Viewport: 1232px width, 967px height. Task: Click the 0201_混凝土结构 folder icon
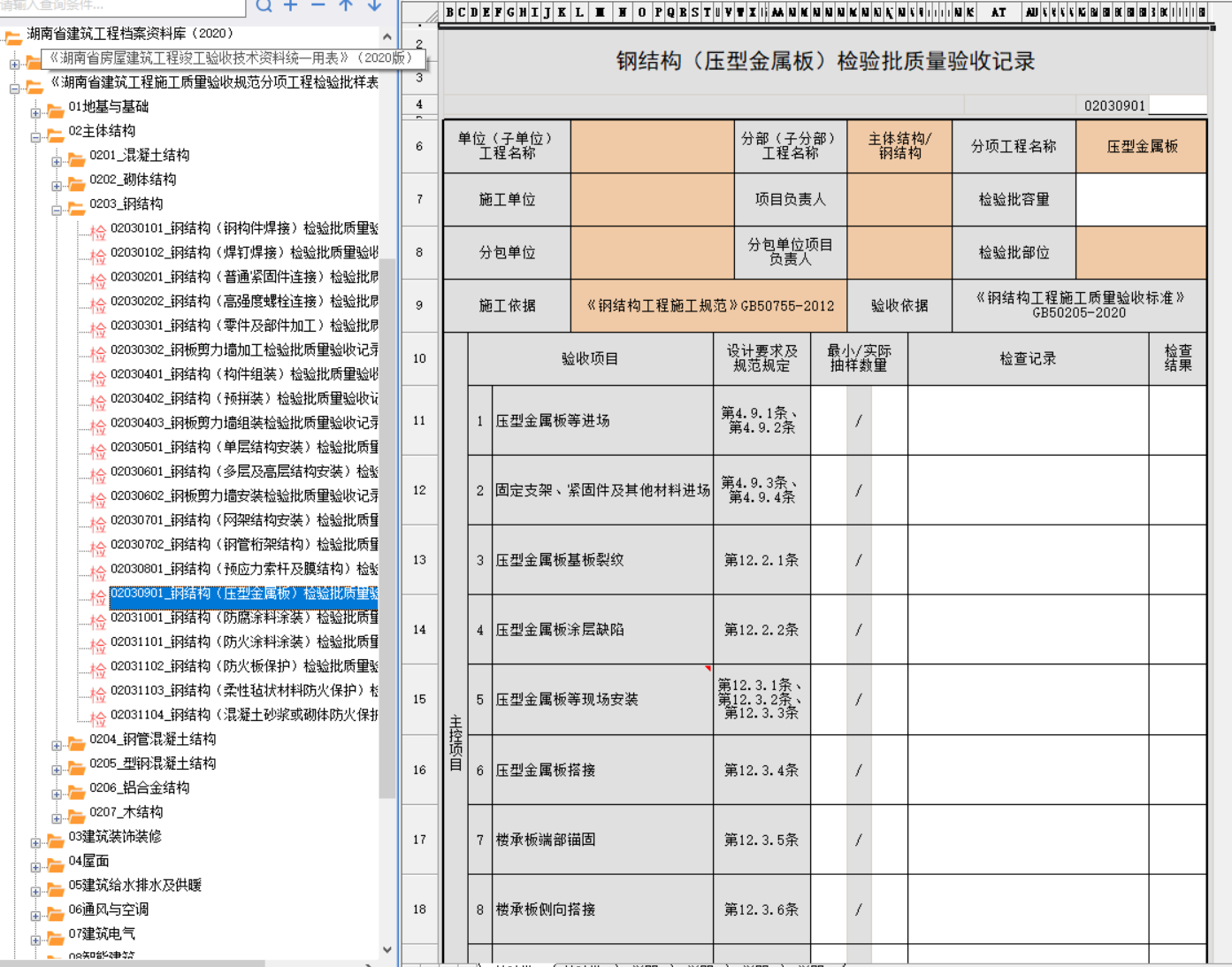[76, 157]
